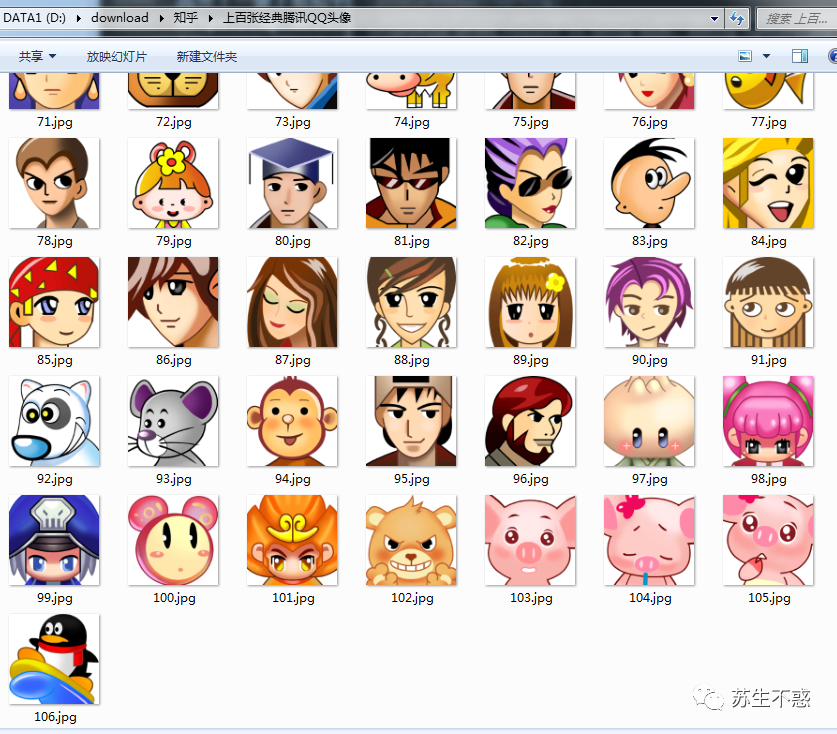Select the 84.jpg winking blonde thumbnail
Viewport: 837px width, 734px height.
tap(769, 183)
